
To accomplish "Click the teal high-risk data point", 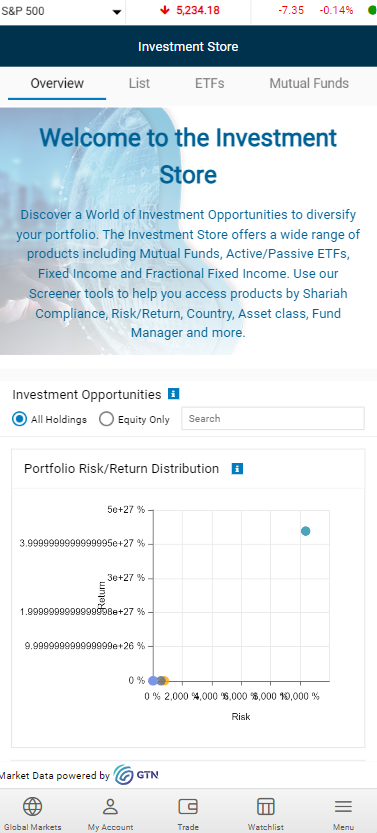I will (x=305, y=531).
